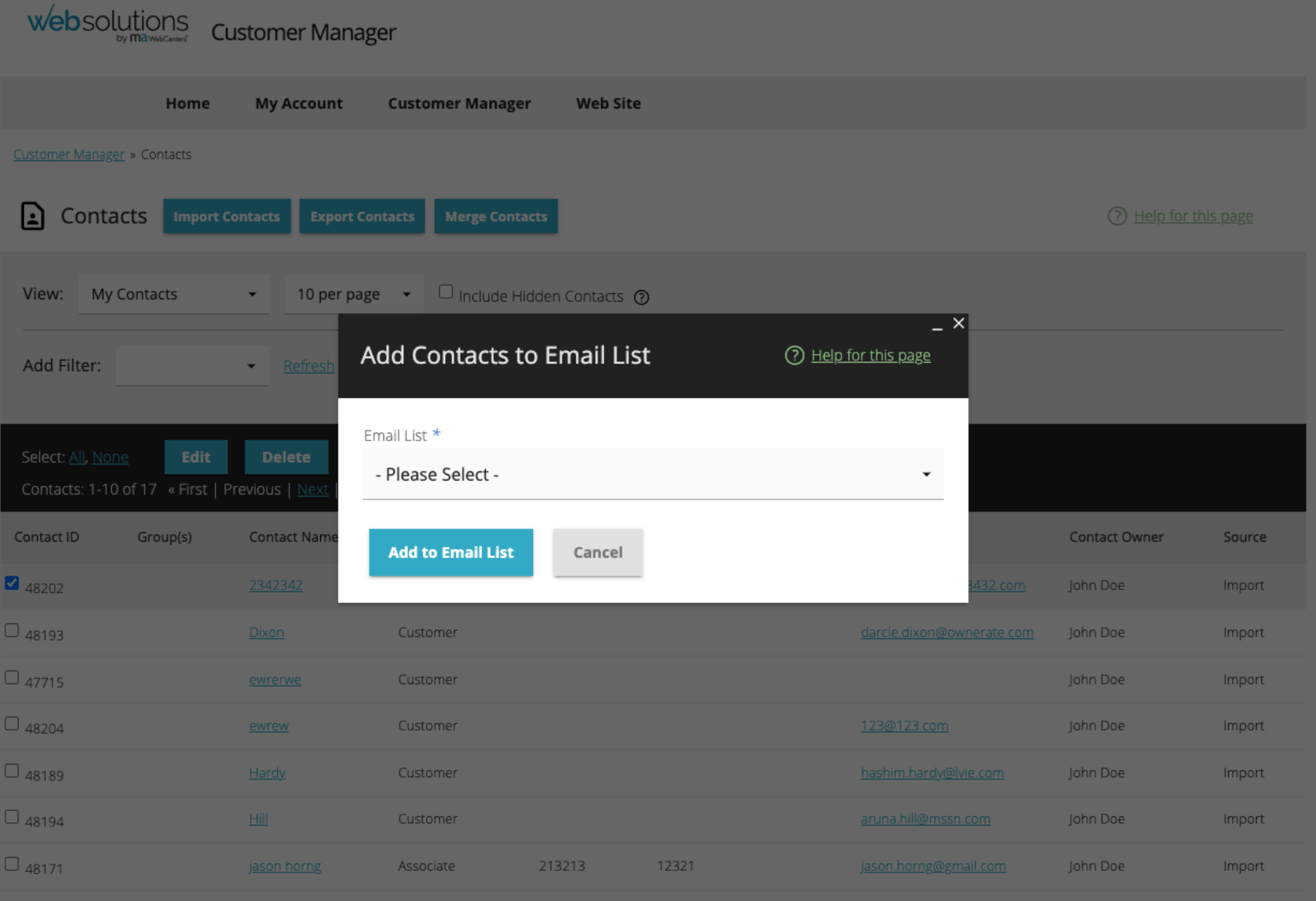Screen dimensions: 1316x901
Task: Open contact 2342342
Action: coord(275,585)
